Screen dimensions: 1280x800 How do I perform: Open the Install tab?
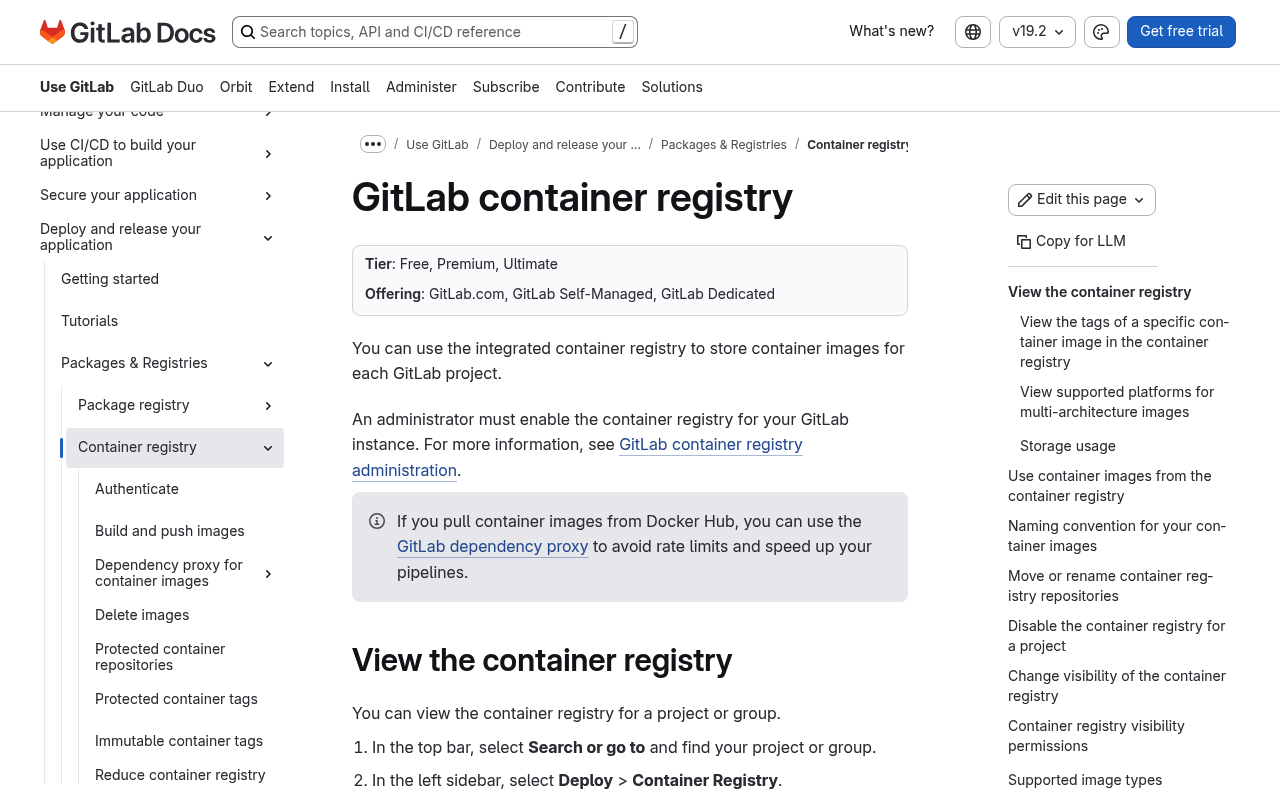(350, 87)
